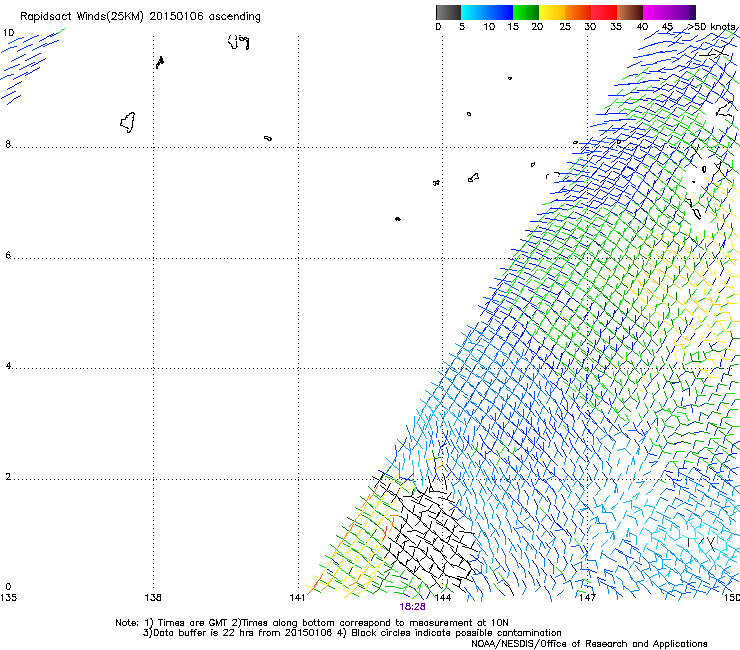Click the green 15-20 knots color band
Screen dimensions: 740x650
526,12
